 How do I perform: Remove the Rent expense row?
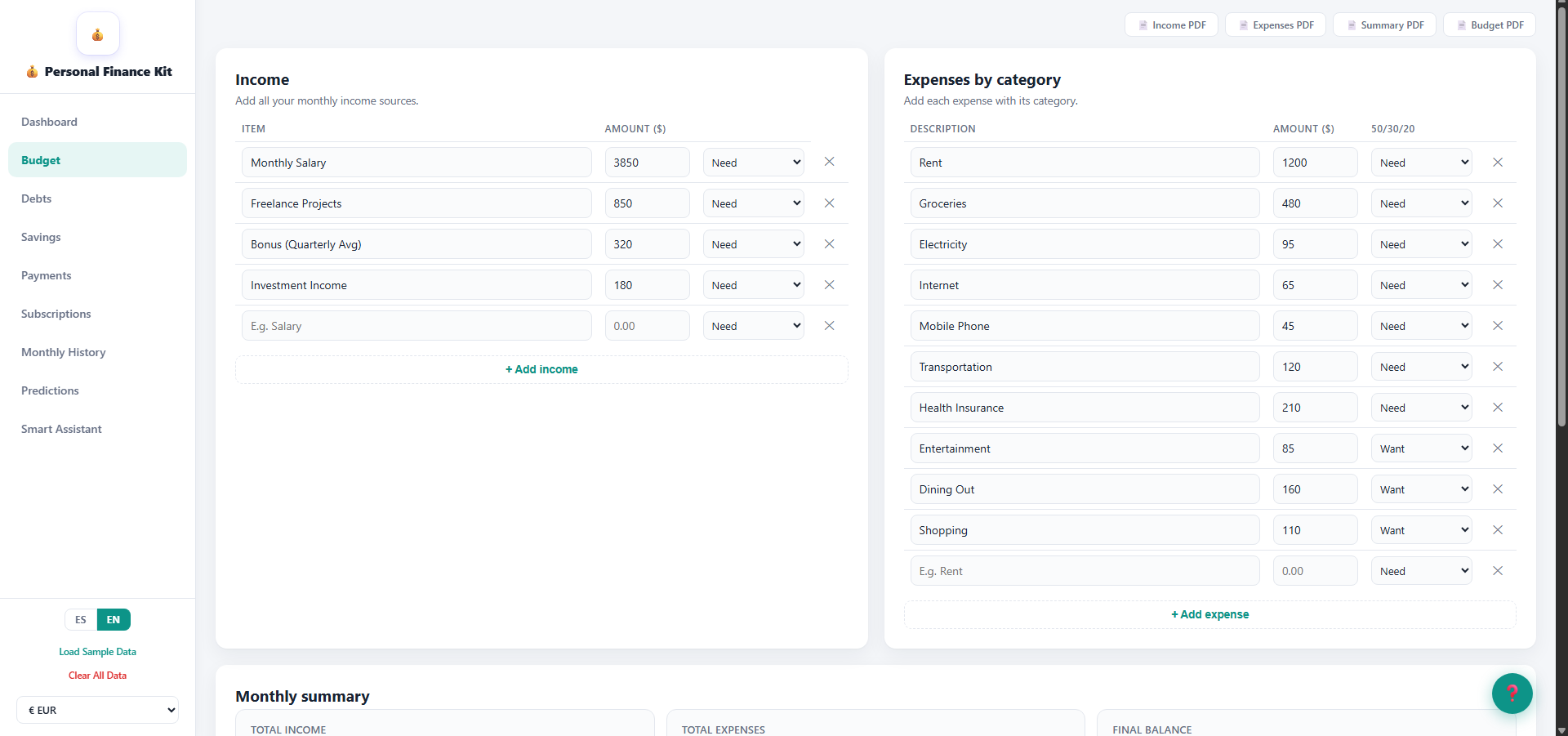[1498, 162]
